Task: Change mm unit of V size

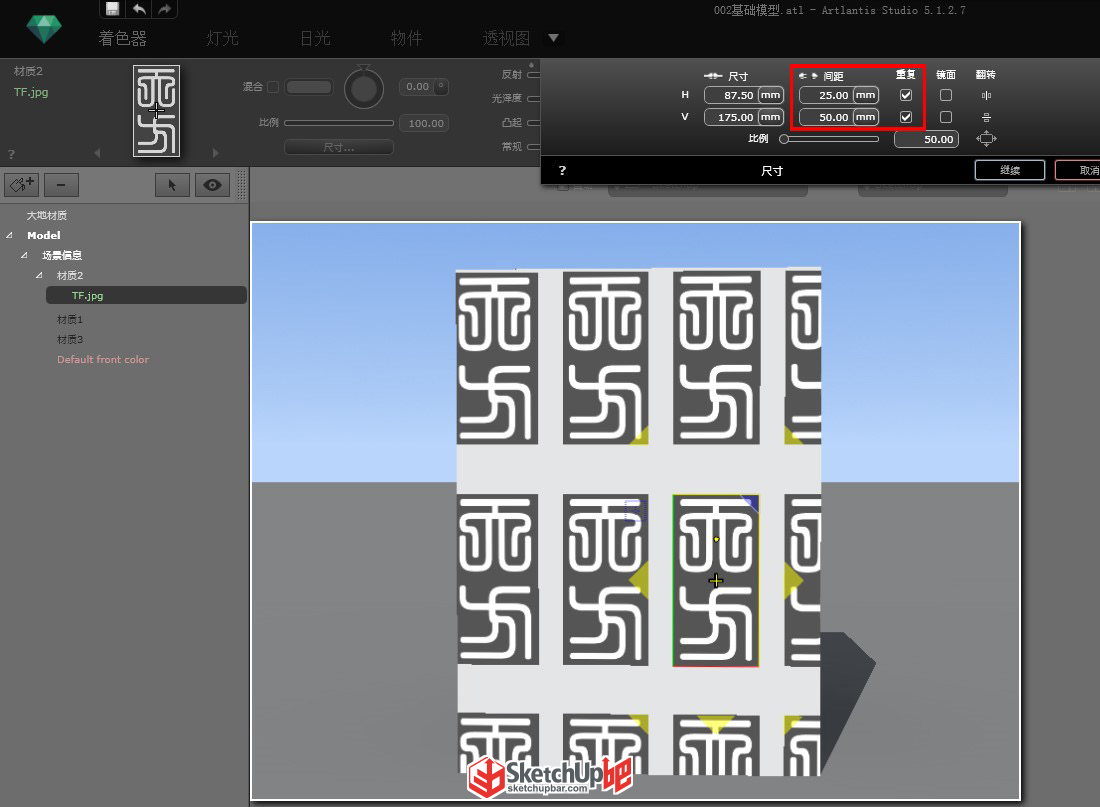Action: (x=770, y=117)
